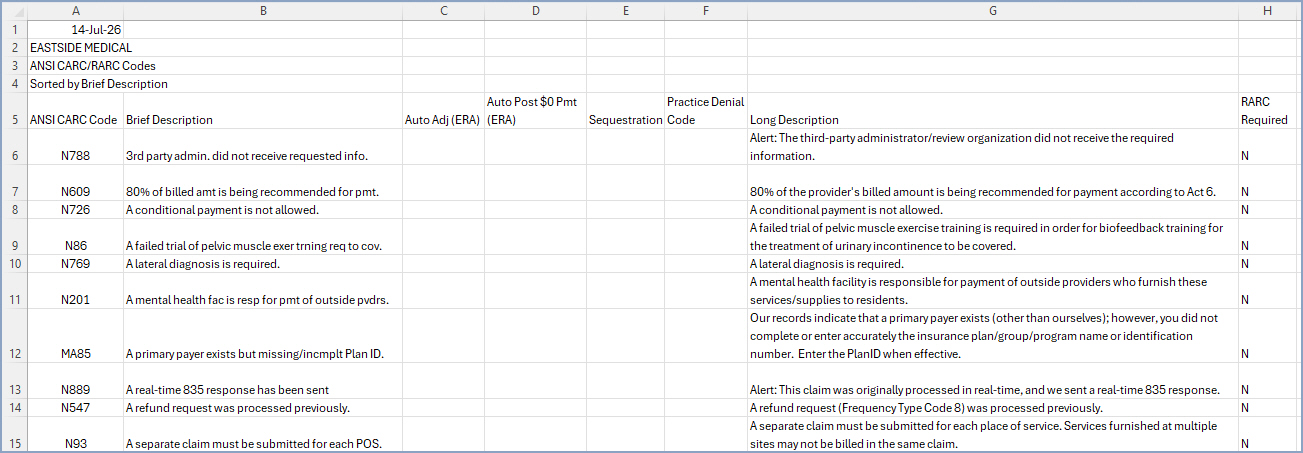Select code cell N201
Viewport: 1303px width, 453px height.
pos(76,291)
